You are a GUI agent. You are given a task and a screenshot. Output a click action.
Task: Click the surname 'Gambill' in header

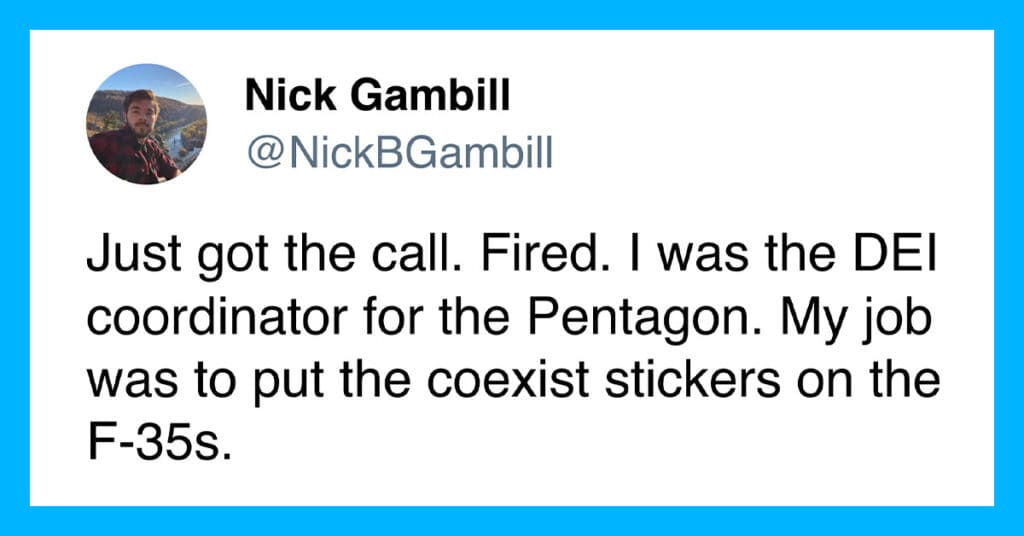[x=430, y=95]
